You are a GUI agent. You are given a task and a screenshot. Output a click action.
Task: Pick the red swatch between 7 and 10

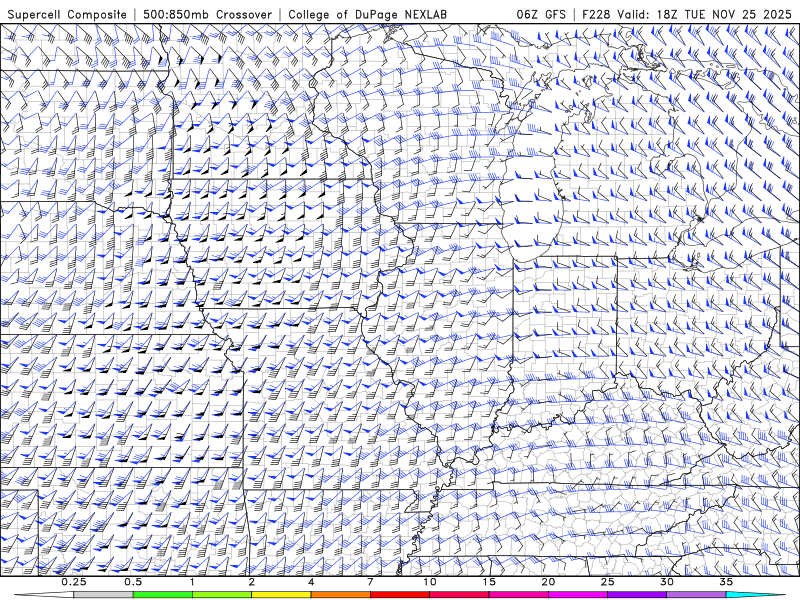399,595
